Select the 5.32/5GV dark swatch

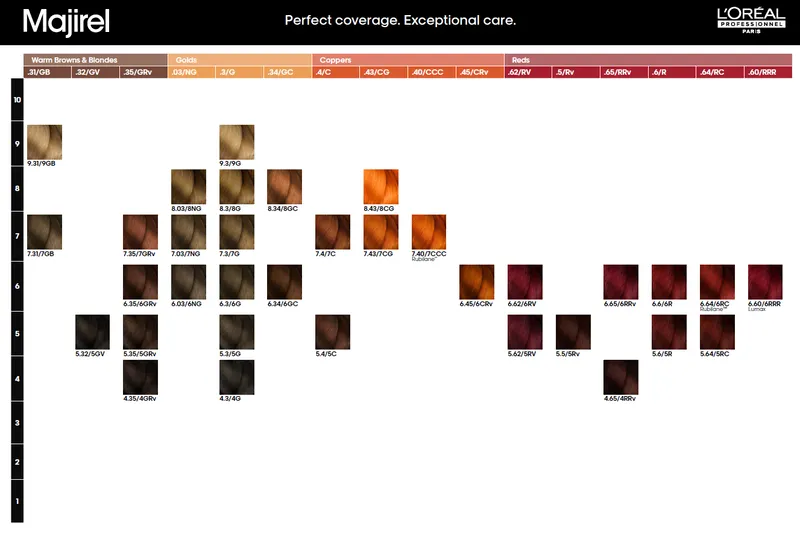tap(92, 332)
